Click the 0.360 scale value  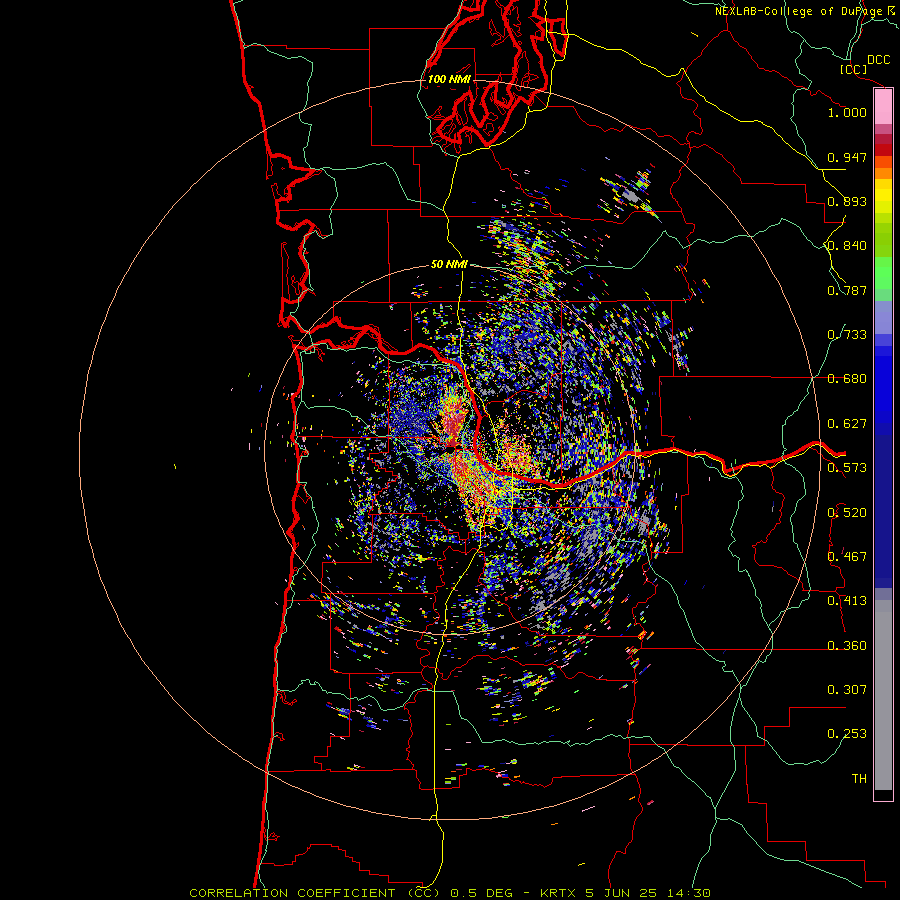847,646
